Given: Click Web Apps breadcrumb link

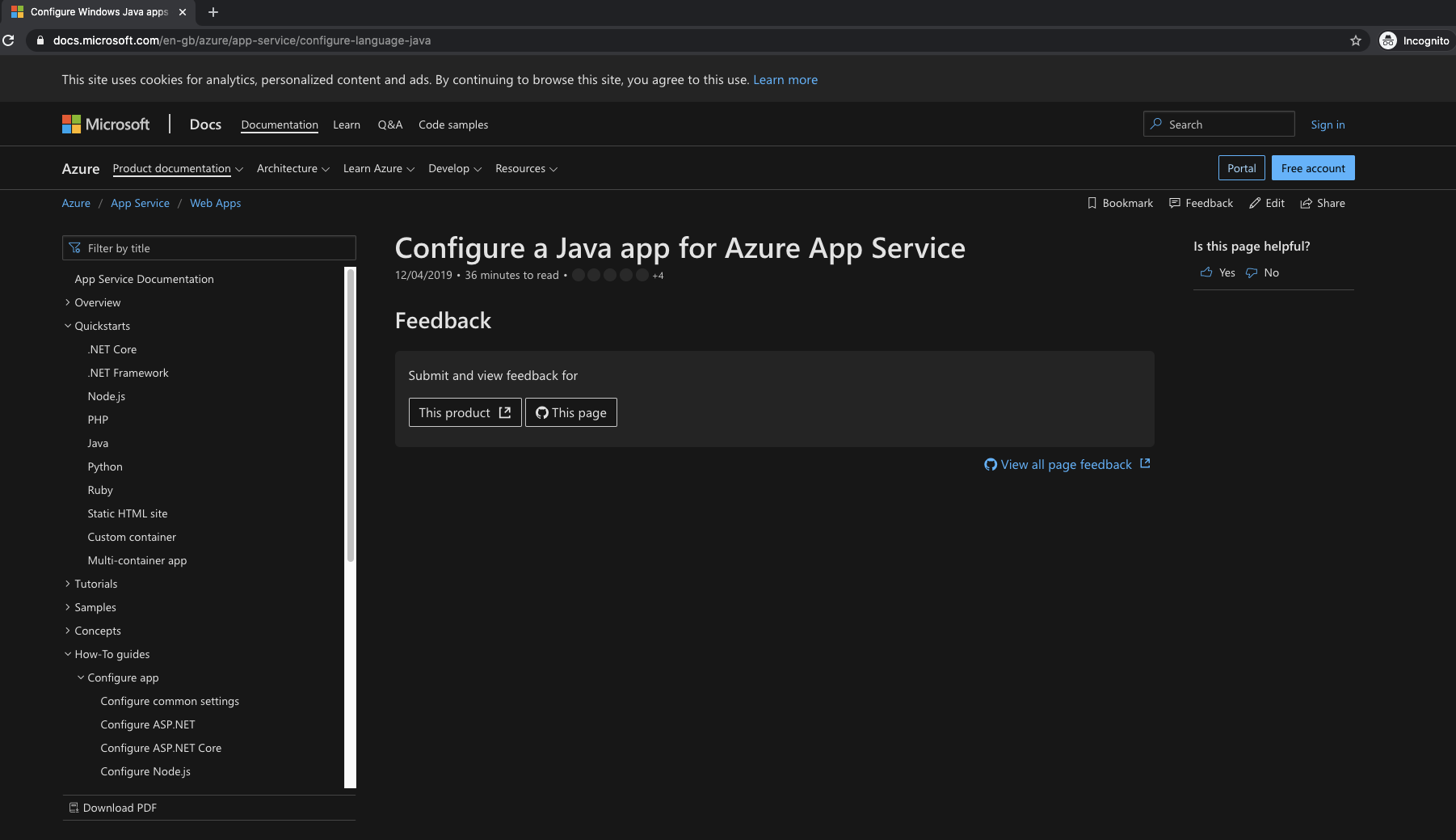Looking at the screenshot, I should click(x=216, y=203).
